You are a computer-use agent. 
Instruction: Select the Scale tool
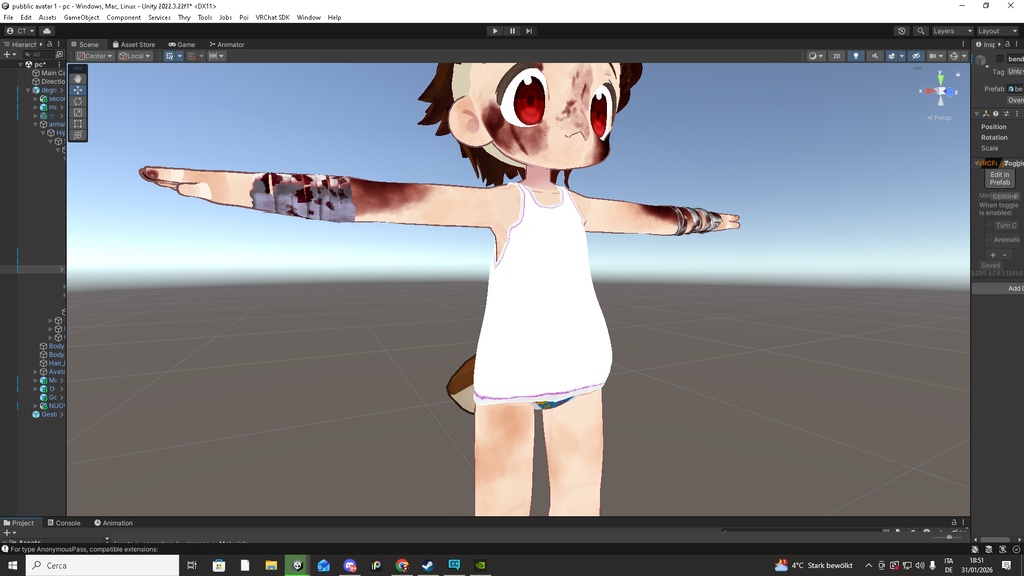tap(78, 112)
